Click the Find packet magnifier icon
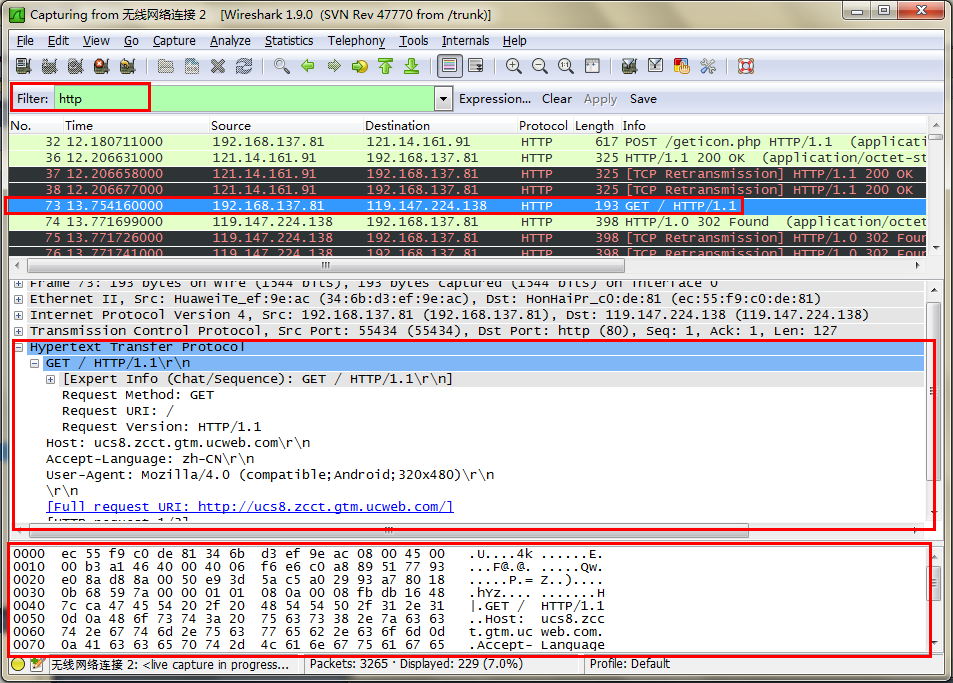Image resolution: width=953 pixels, height=683 pixels. [282, 67]
